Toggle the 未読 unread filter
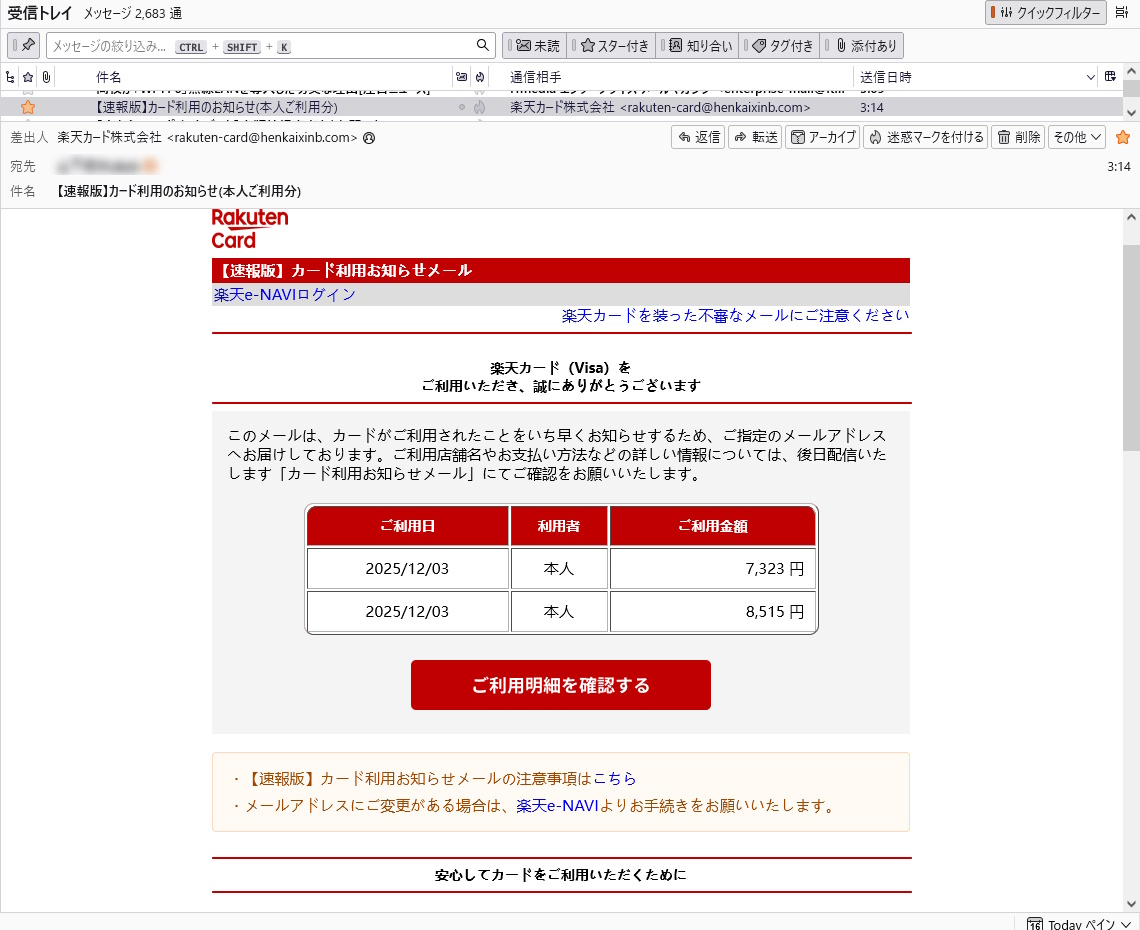Viewport: 1140px width, 930px height. [537, 45]
